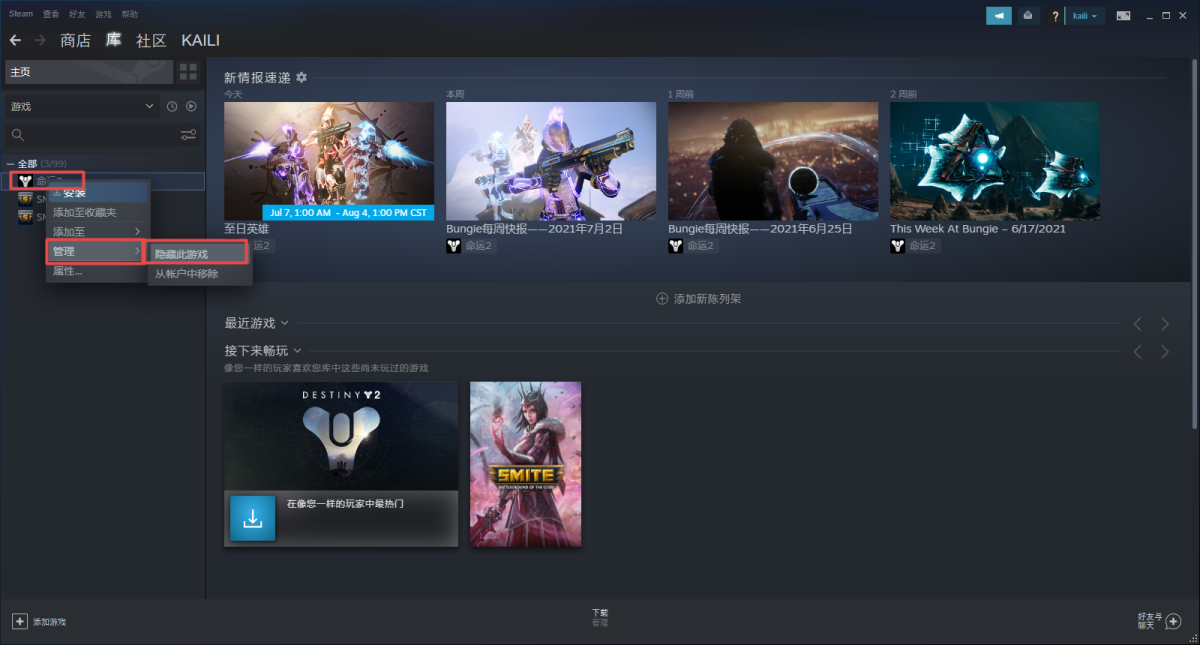Open the 查看 menu
The height and width of the screenshot is (645, 1200).
[51, 14]
